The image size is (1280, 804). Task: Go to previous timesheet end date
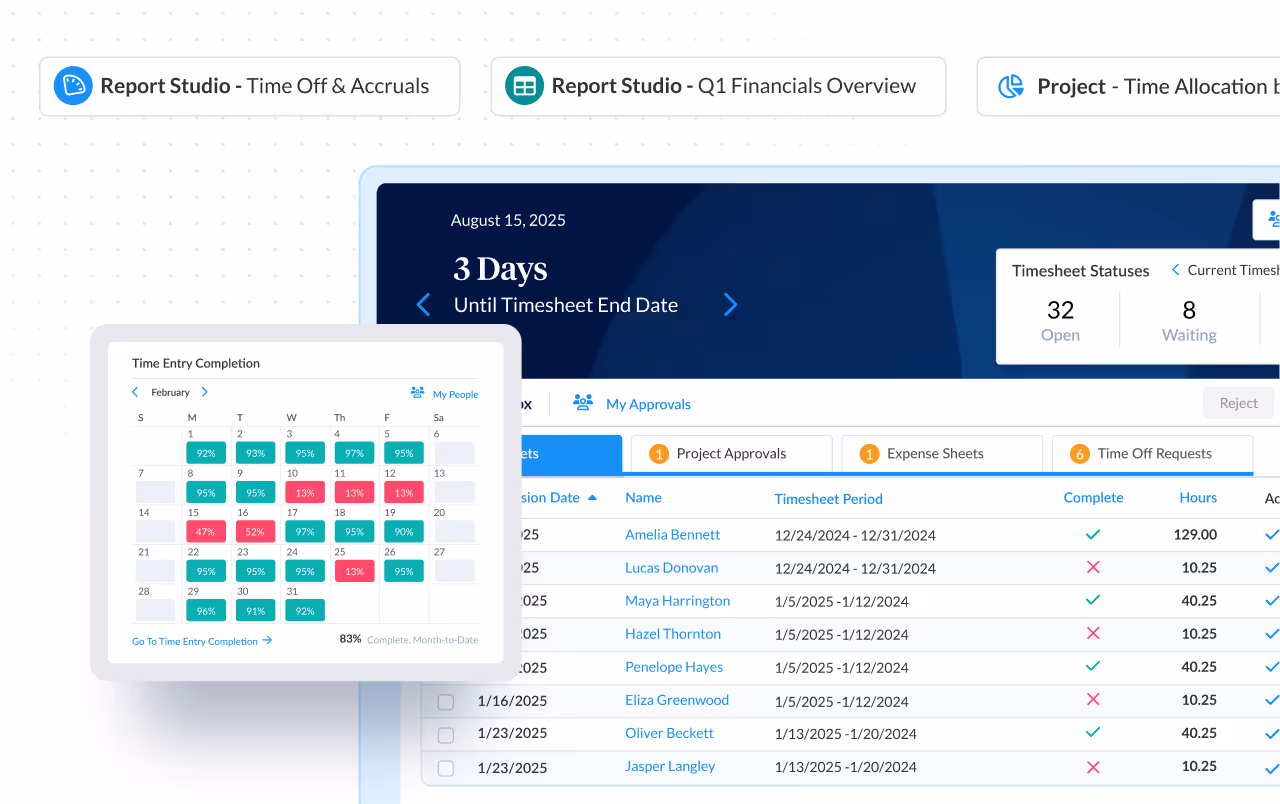pyautogui.click(x=423, y=305)
